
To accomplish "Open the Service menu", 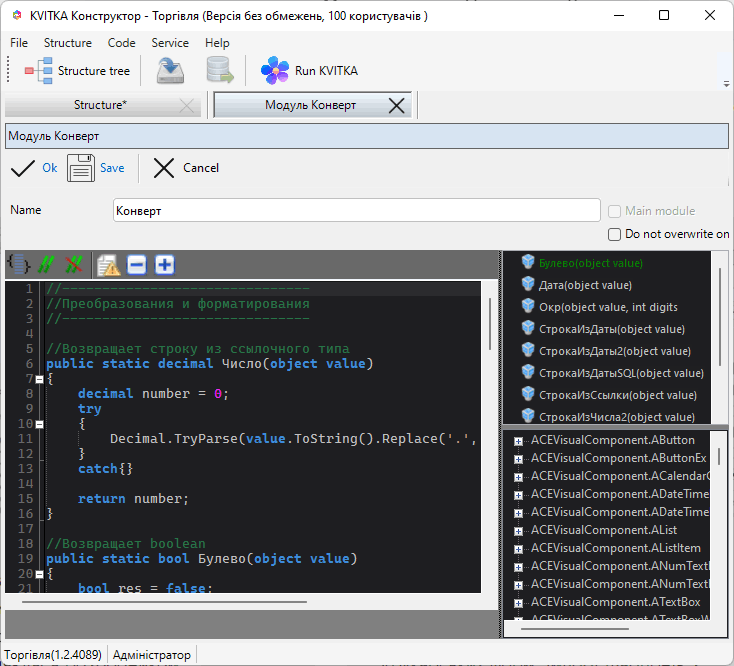I will [x=170, y=43].
